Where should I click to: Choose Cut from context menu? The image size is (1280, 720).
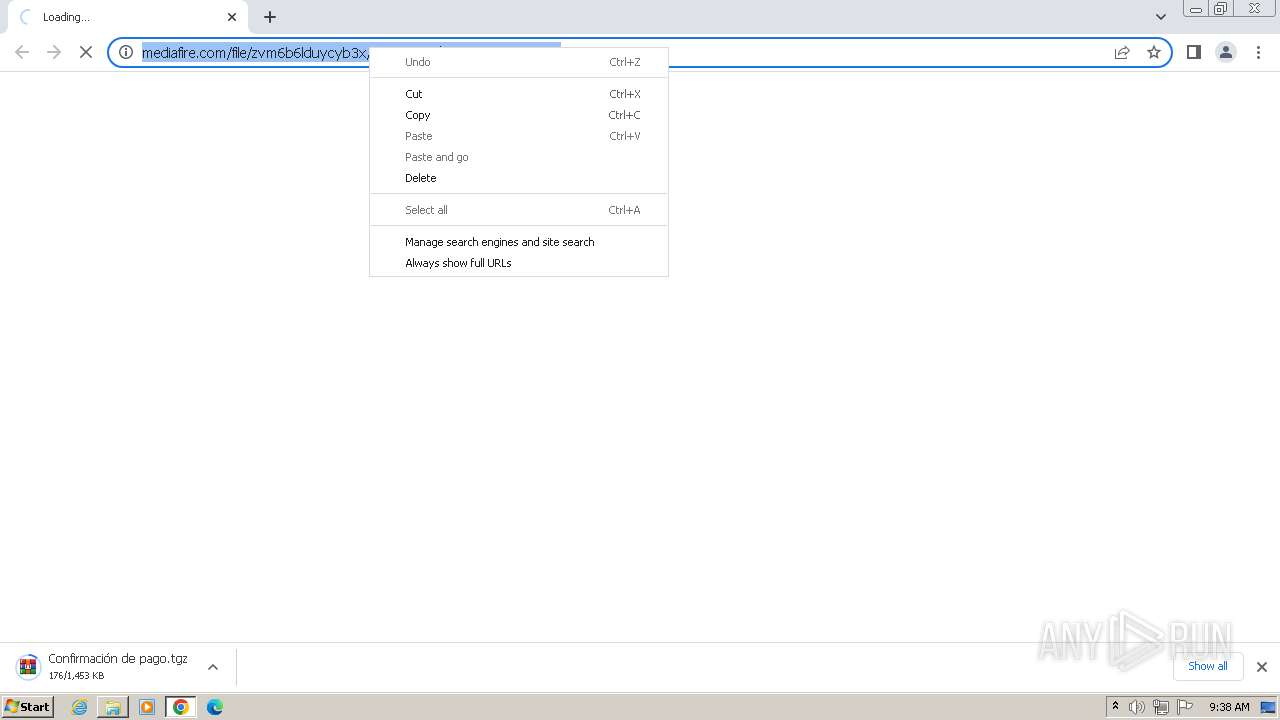(519, 94)
